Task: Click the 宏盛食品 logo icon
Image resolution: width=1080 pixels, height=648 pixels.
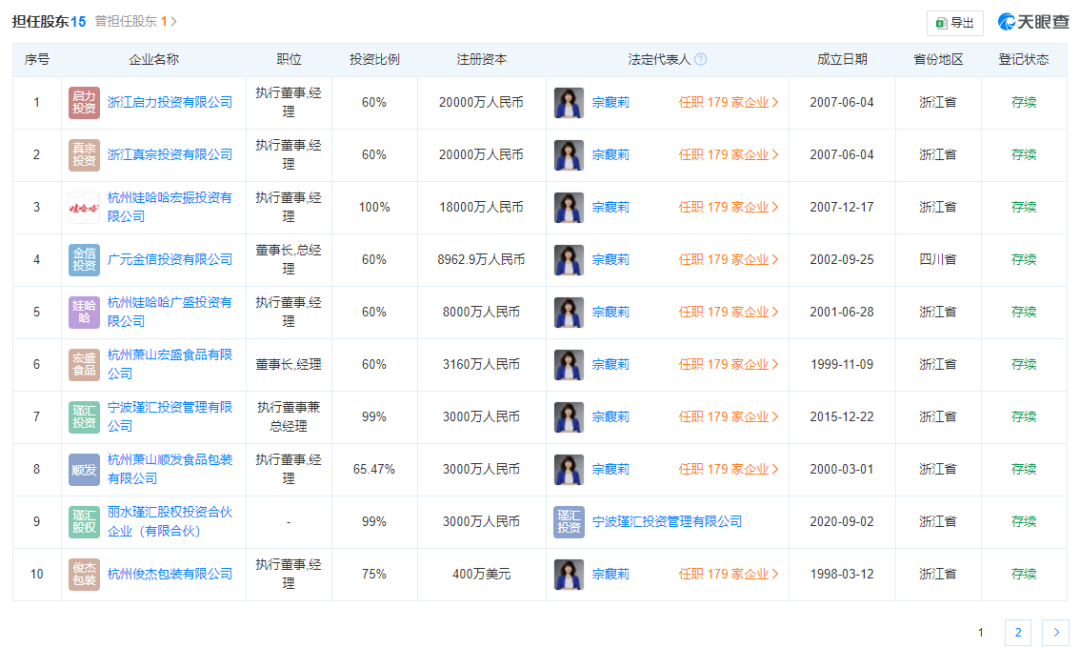Action: click(x=84, y=364)
